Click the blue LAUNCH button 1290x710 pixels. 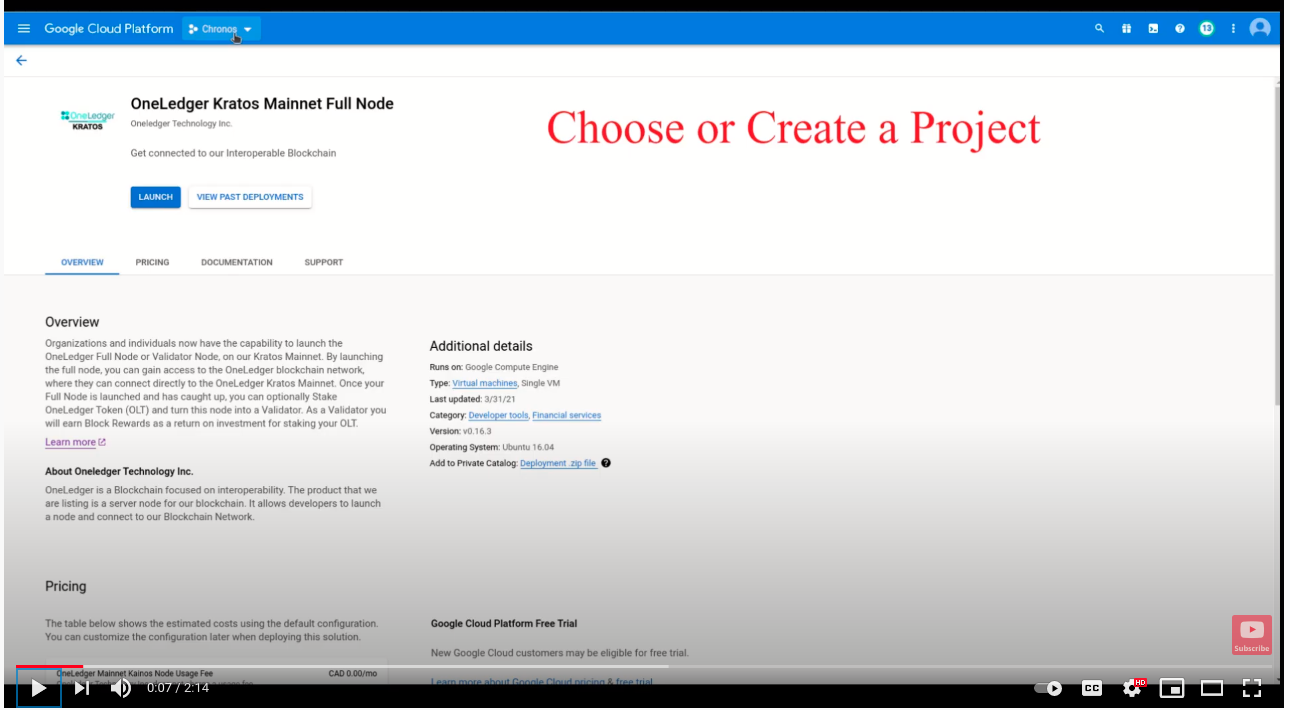(x=155, y=197)
